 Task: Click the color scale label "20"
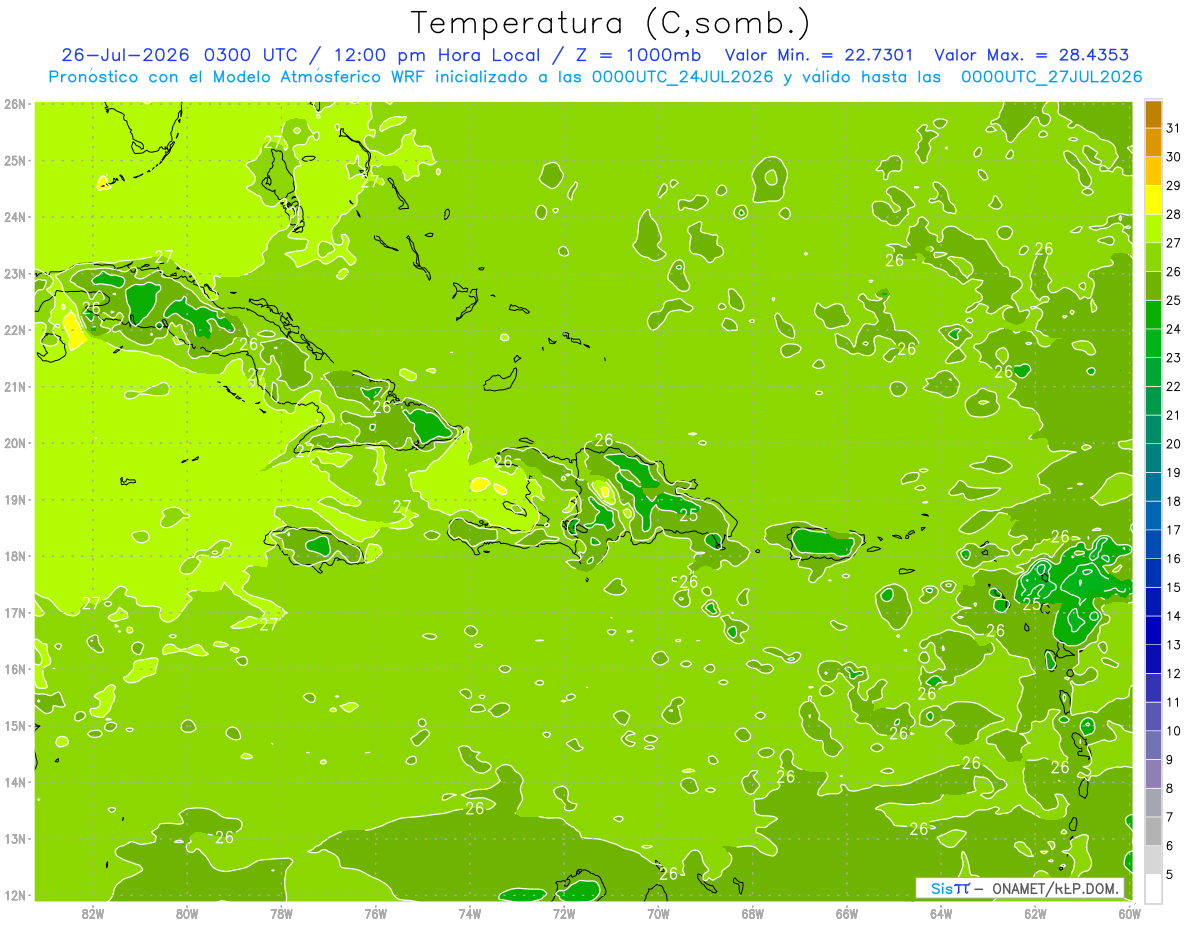click(x=1174, y=444)
